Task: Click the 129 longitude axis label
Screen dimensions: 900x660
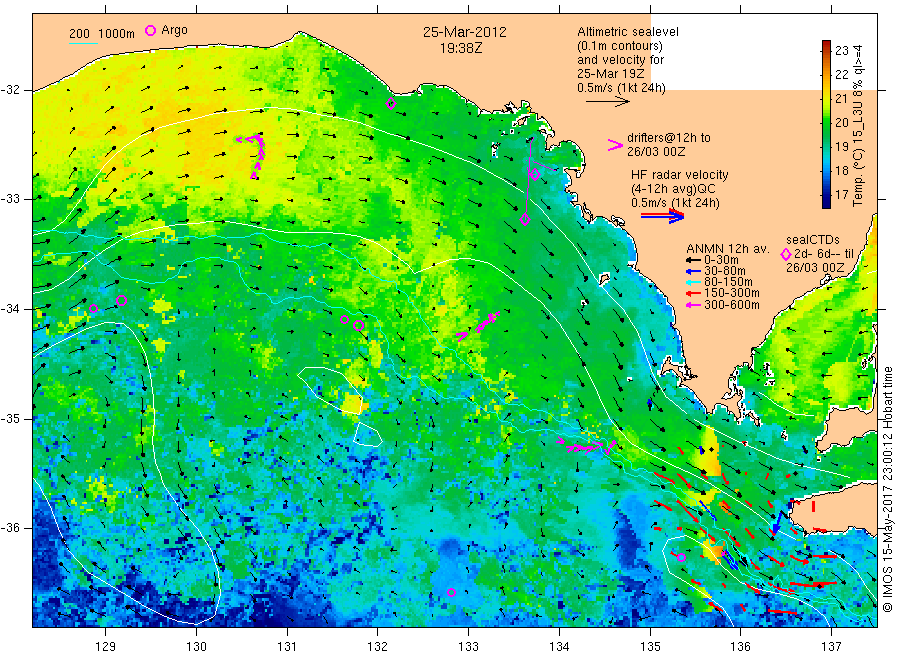Action: (106, 647)
